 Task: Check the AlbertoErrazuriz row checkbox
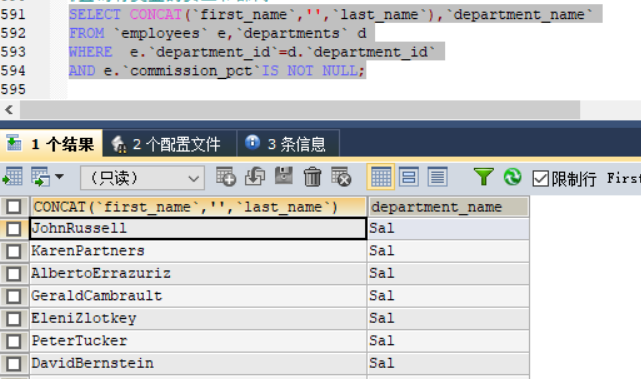[14, 274]
